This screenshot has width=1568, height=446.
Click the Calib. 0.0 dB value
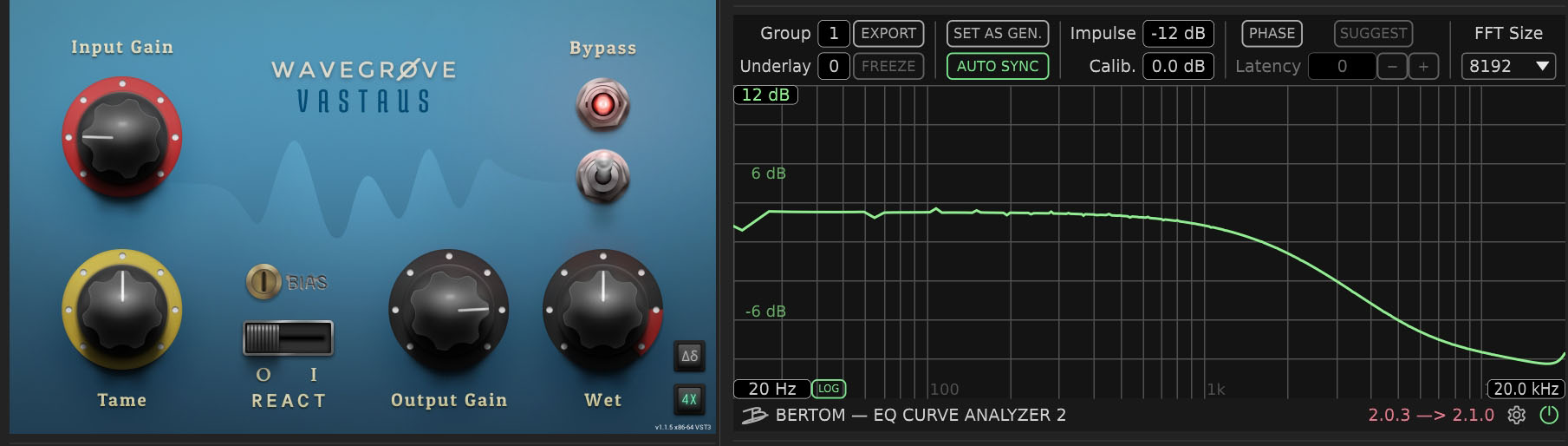1178,66
